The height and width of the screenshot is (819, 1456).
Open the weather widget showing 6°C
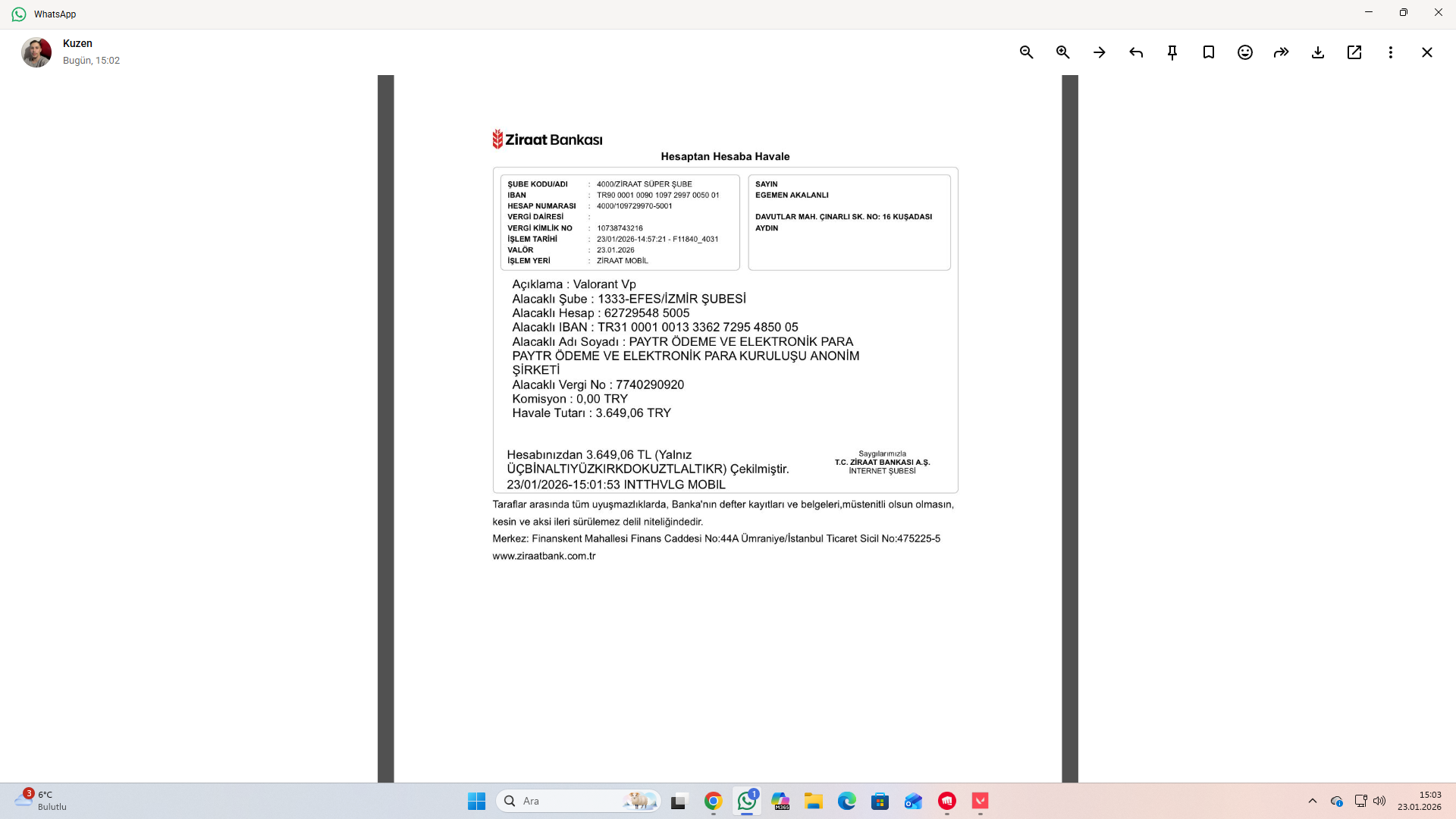coord(41,801)
